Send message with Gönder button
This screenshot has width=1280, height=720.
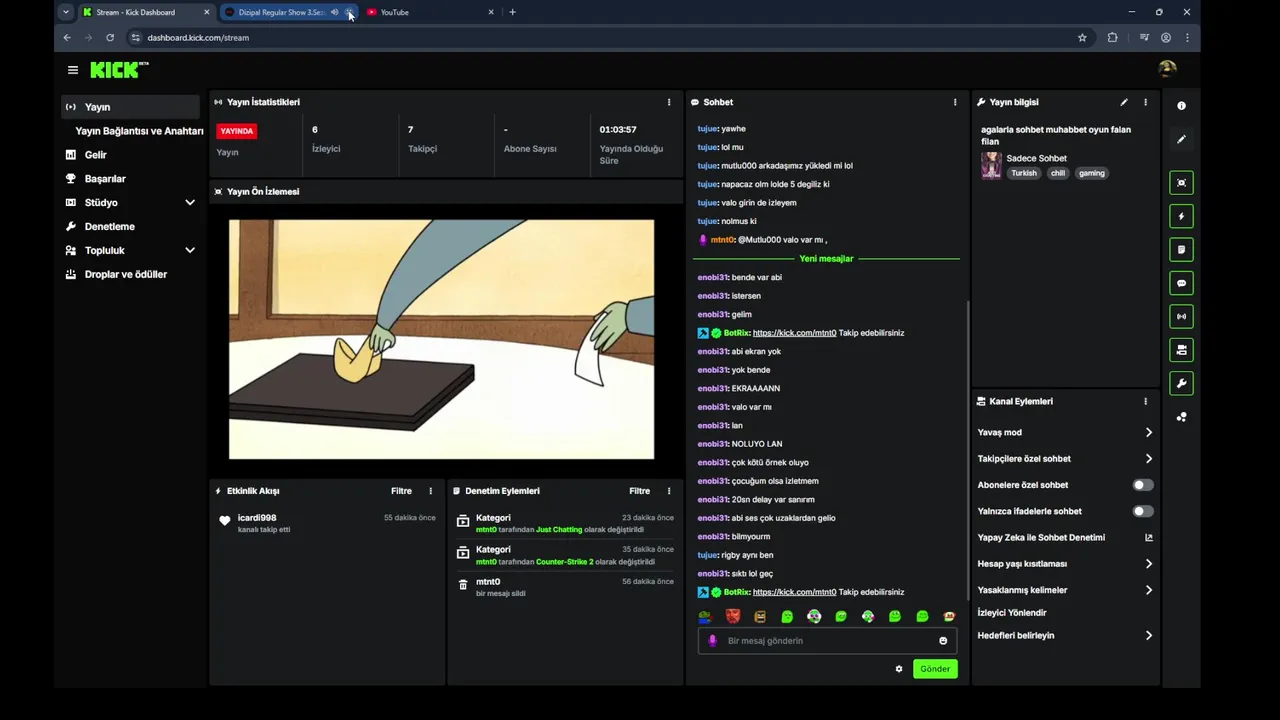(935, 669)
